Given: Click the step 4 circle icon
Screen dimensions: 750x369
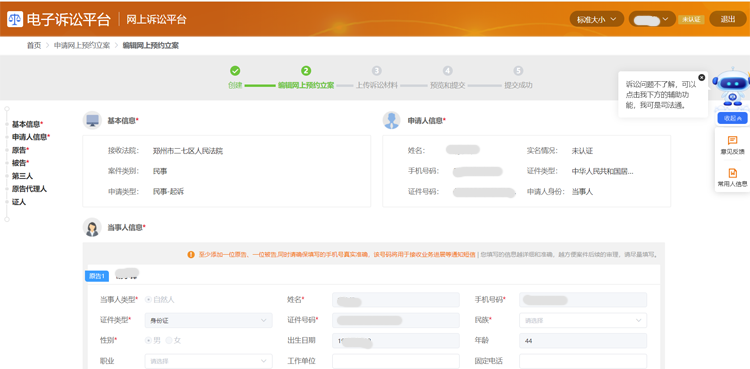Looking at the screenshot, I should (447, 71).
